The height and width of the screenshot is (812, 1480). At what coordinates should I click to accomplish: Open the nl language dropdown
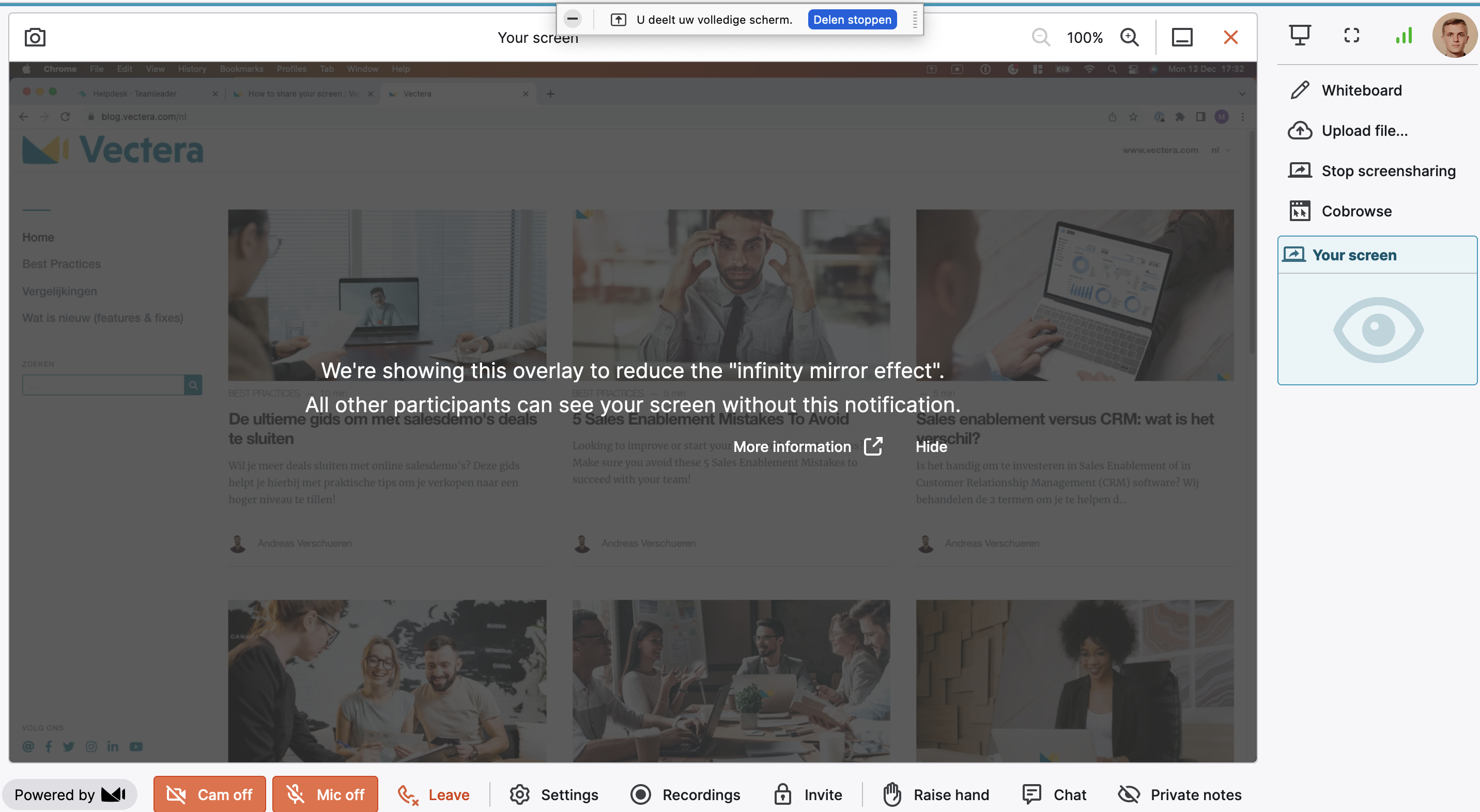coord(1221,150)
